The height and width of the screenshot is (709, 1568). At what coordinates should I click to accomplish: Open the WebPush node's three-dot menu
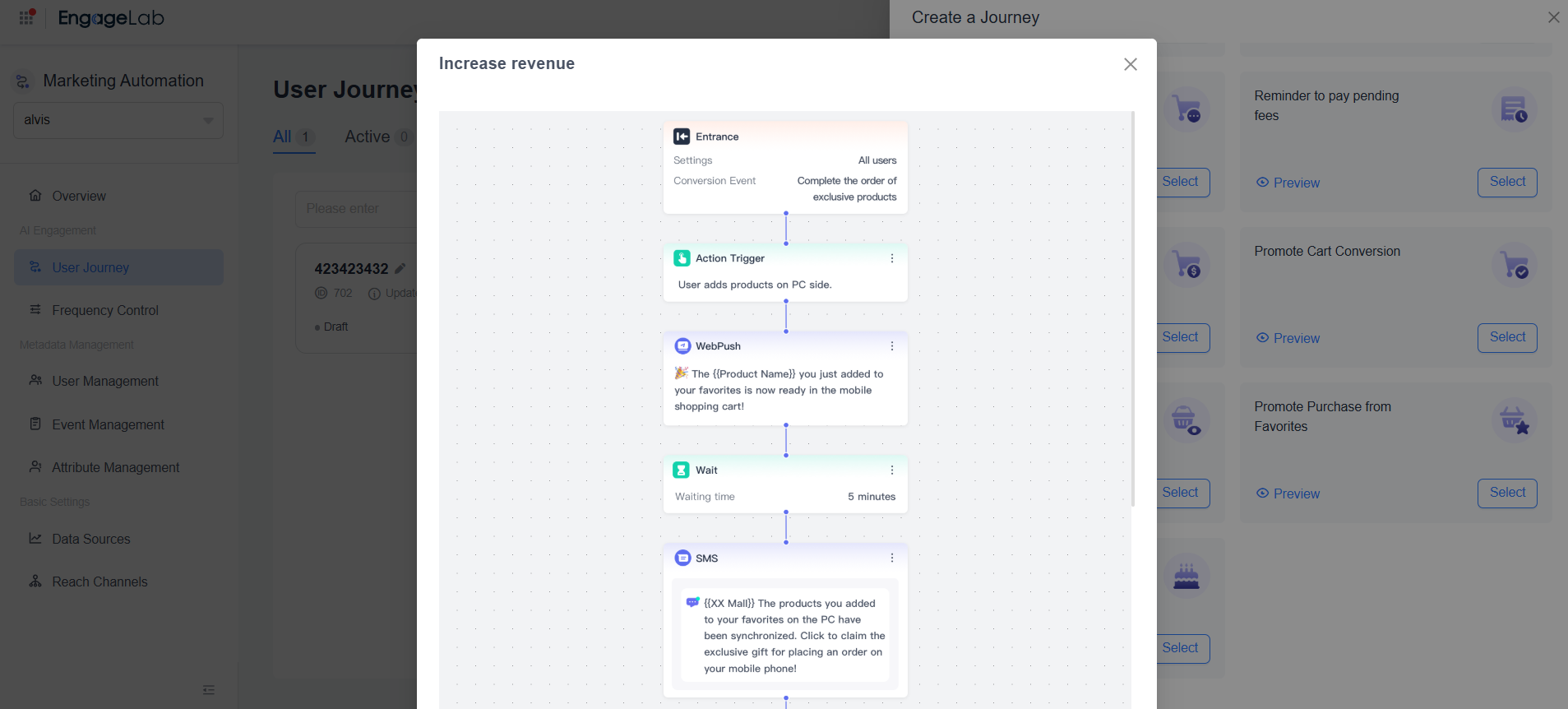(x=892, y=346)
